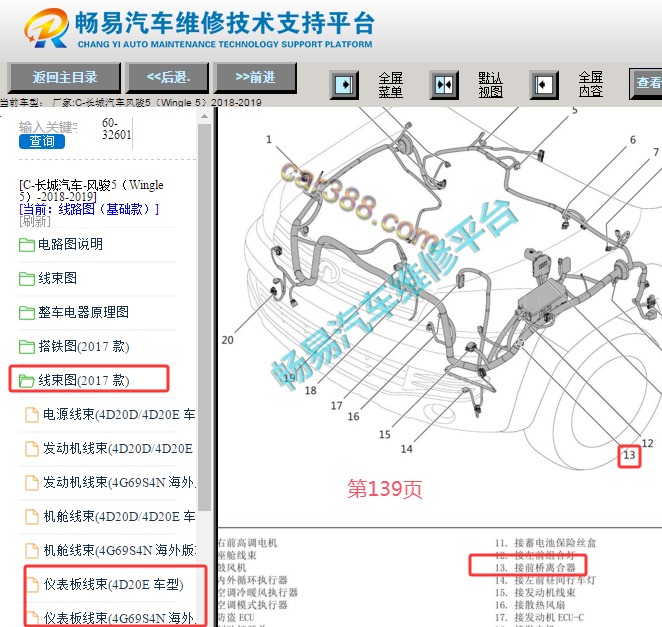Click legend entry 16. 接散热风扇
The height and width of the screenshot is (627, 662).
[x=530, y=605]
